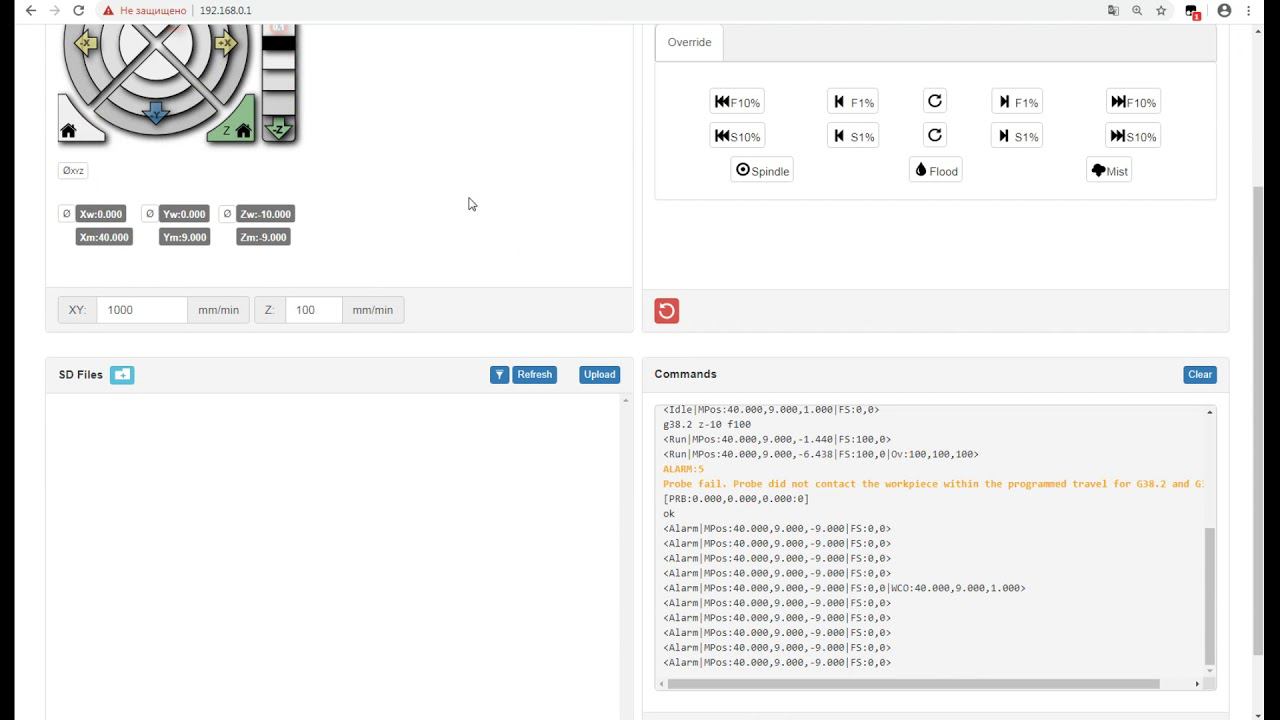Jog the X axis with the +X arrow
The height and width of the screenshot is (720, 1280).
[226, 43]
